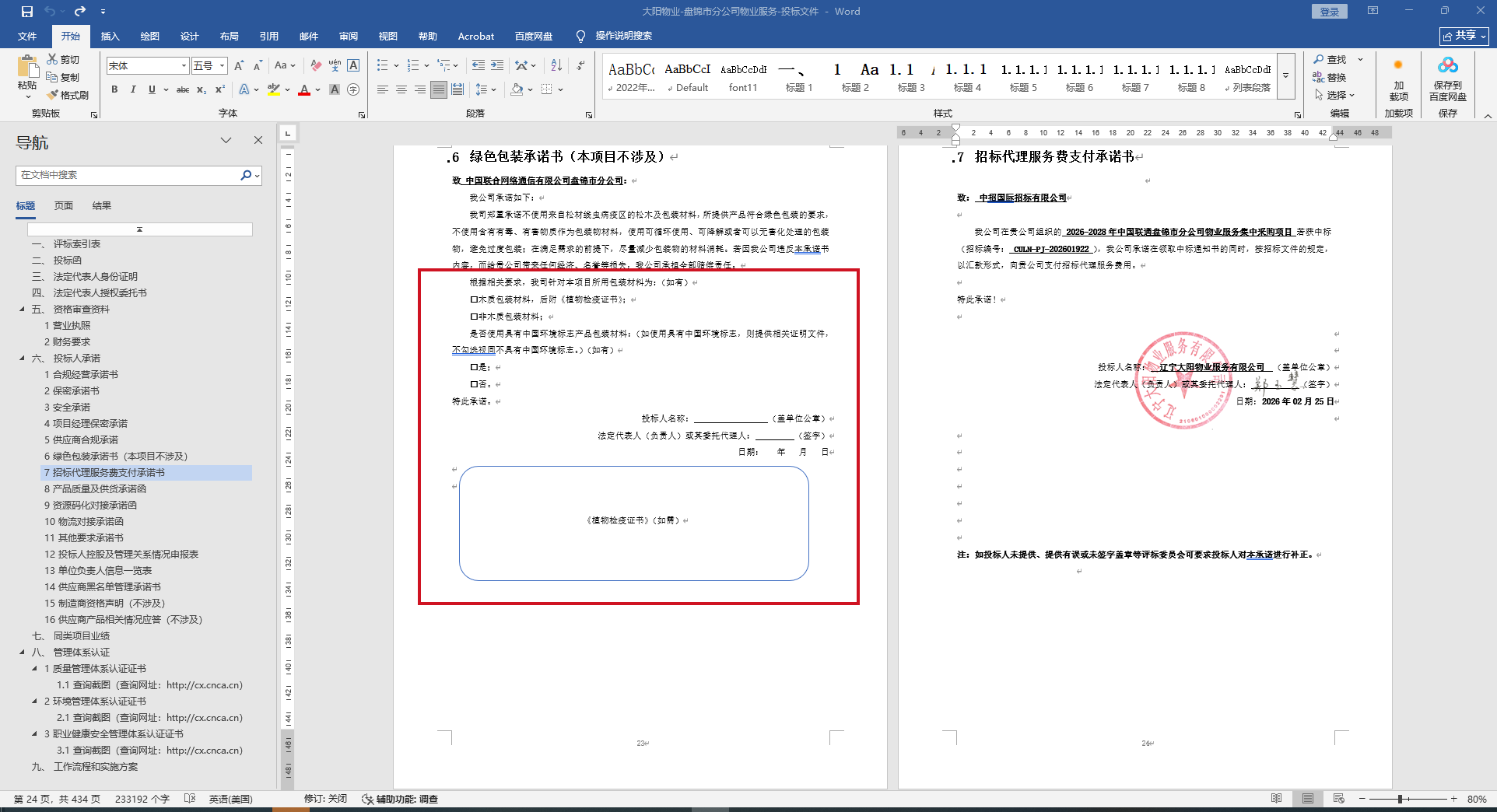Open Find (查找) from the editing group
Image resolution: width=1497 pixels, height=812 pixels.
point(1330,59)
